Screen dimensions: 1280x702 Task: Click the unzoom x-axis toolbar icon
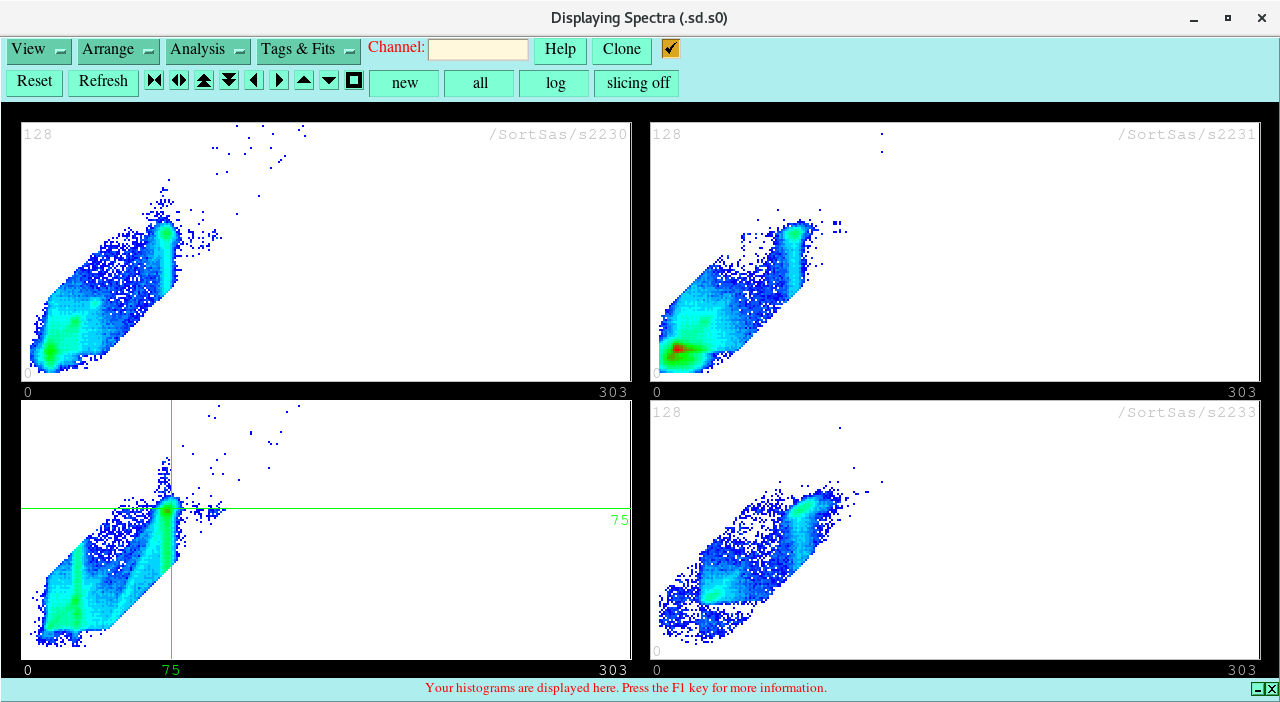click(x=153, y=80)
